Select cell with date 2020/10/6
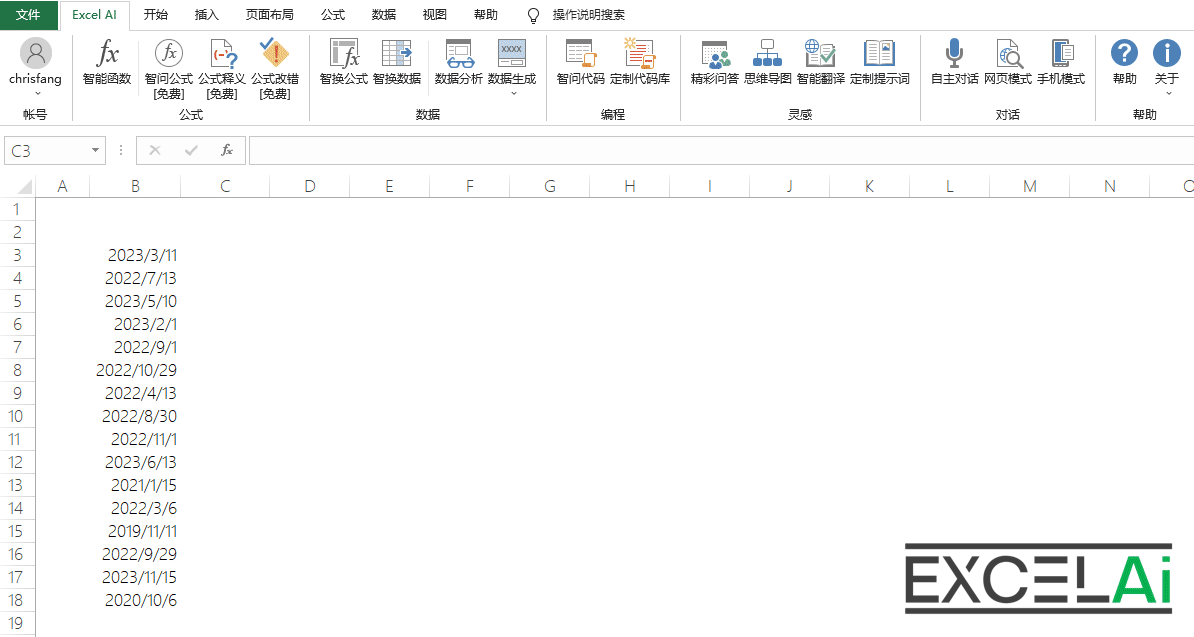1194x637 pixels. [x=135, y=600]
